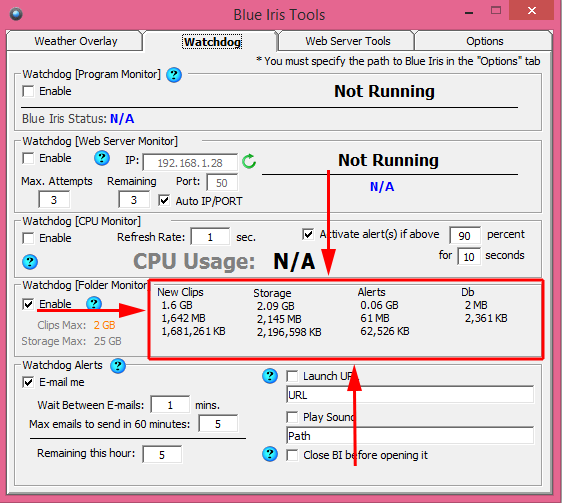This screenshot has width=562, height=503.
Task: Edit the alert percent threshold field
Action: point(465,236)
